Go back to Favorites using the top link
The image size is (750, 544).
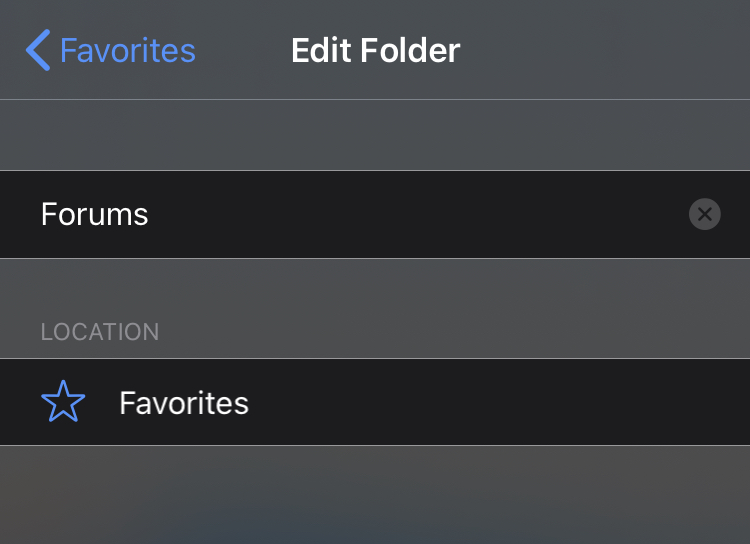(x=111, y=50)
